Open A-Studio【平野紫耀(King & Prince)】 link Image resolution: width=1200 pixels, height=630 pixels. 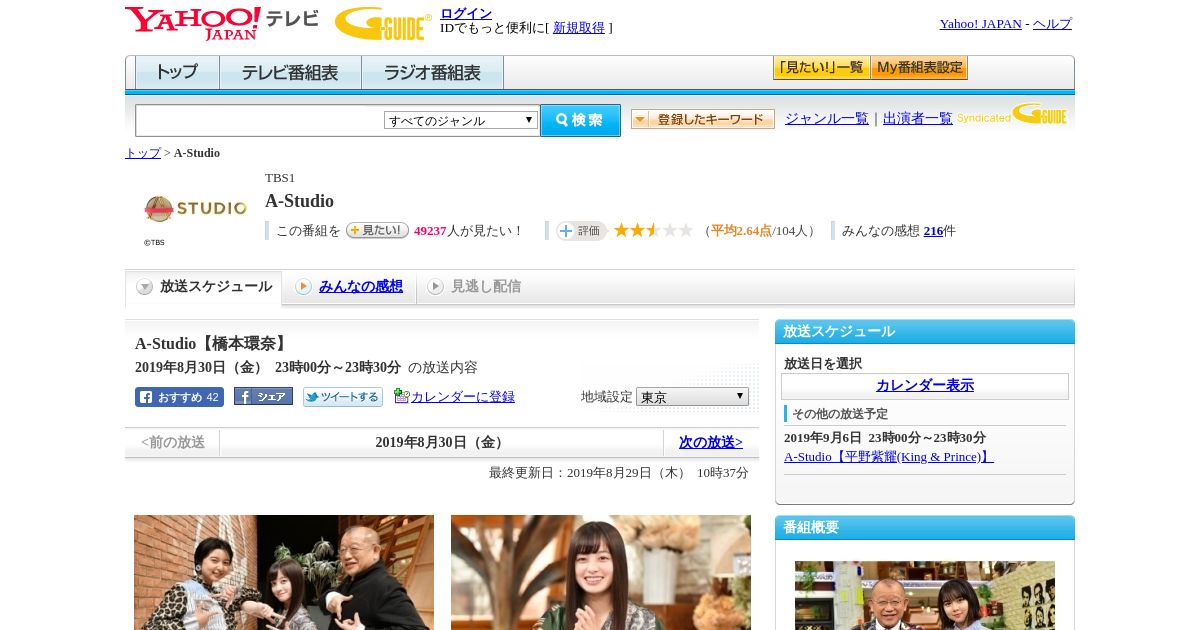tap(889, 457)
